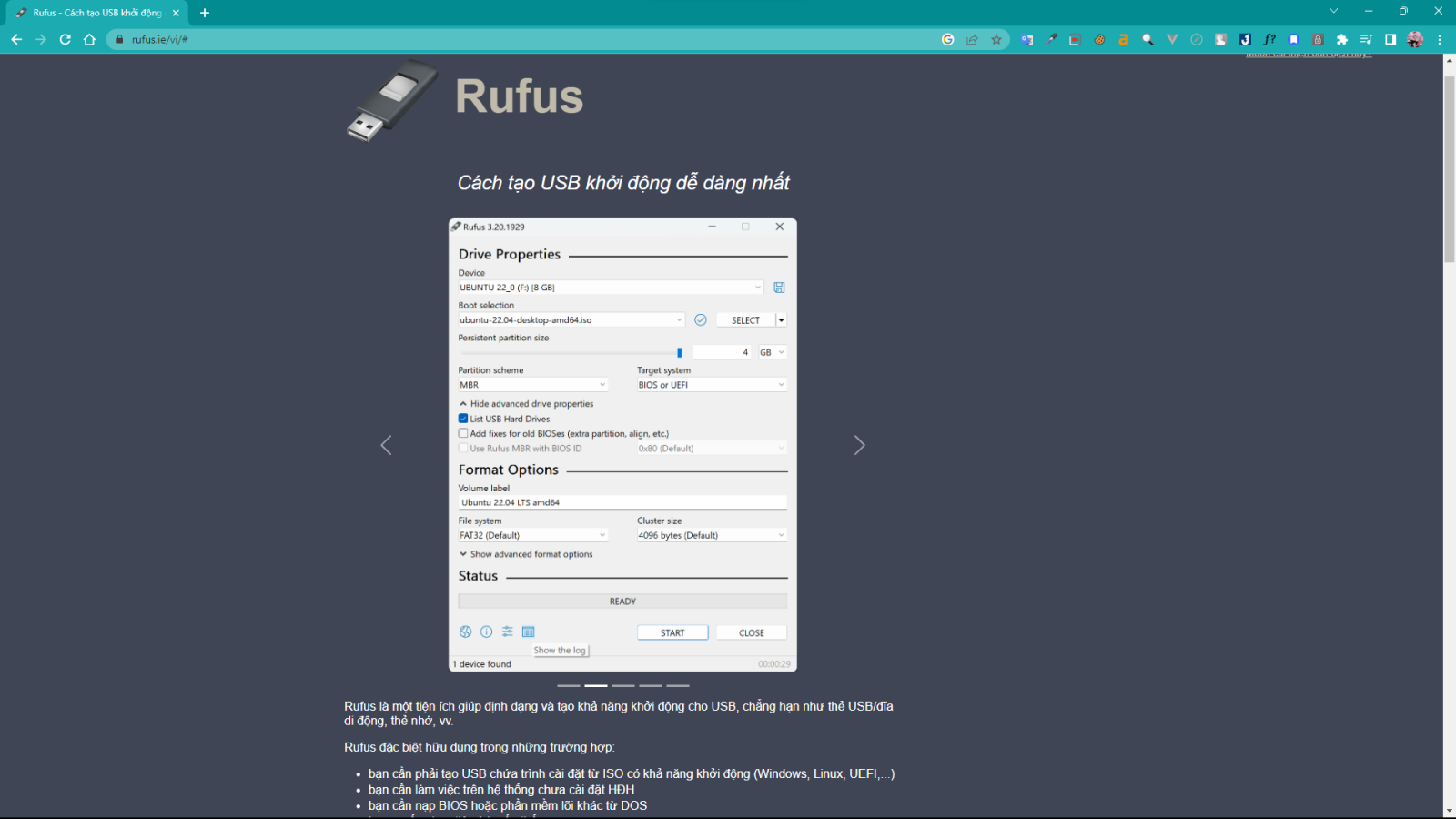Image resolution: width=1456 pixels, height=819 pixels.
Task: Share this page via address bar icon
Action: click(x=972, y=39)
